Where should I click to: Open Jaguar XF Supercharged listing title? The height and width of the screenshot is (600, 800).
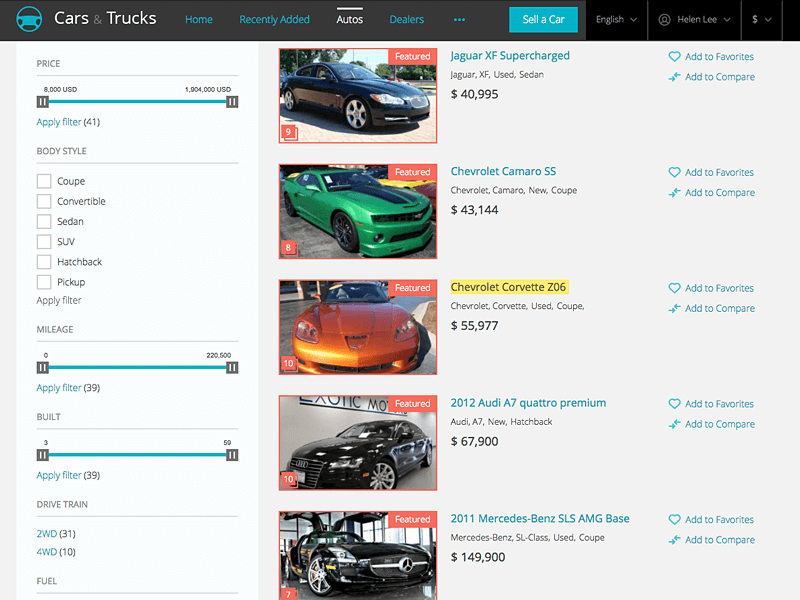tap(510, 56)
